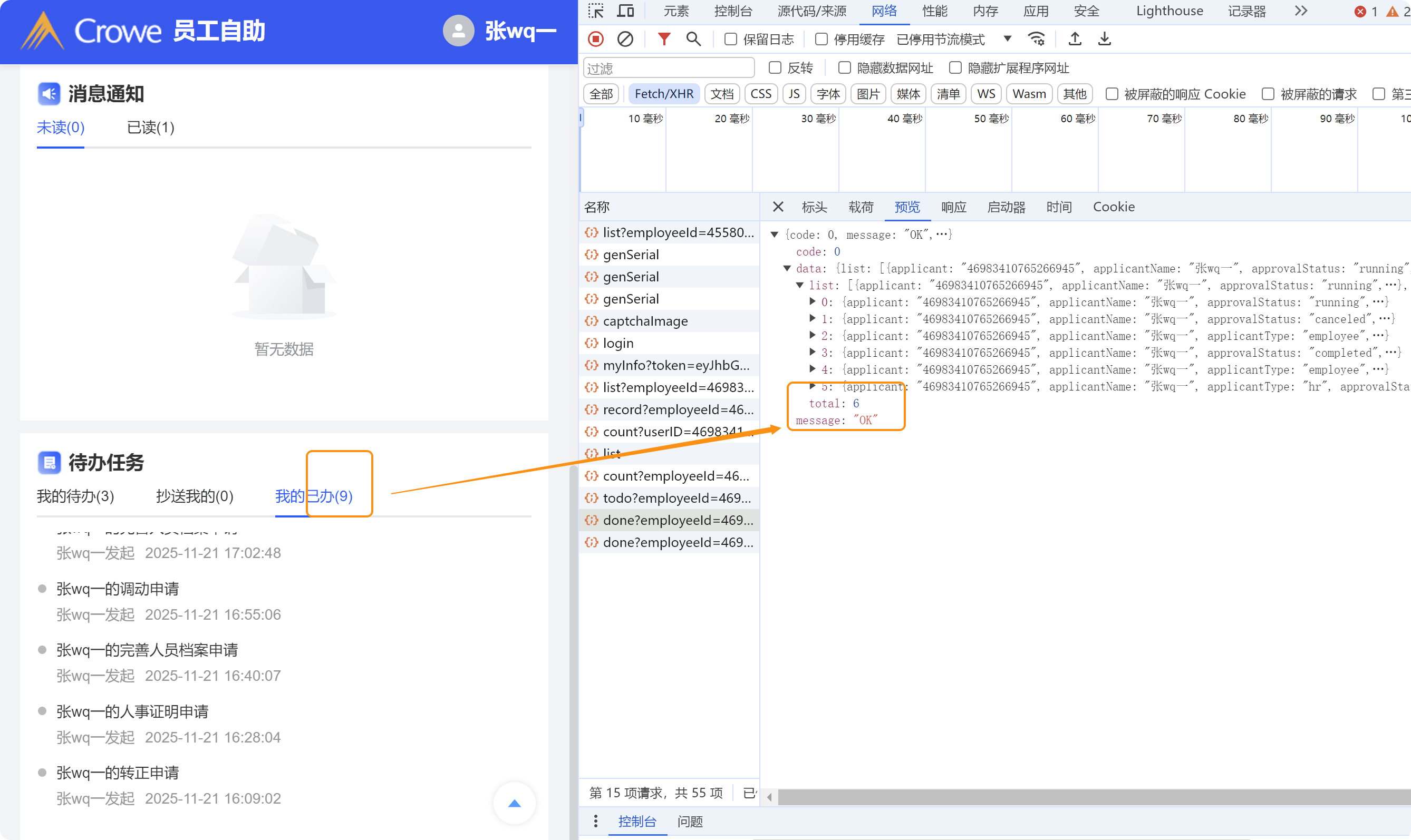Open the network search magnifier

693,39
